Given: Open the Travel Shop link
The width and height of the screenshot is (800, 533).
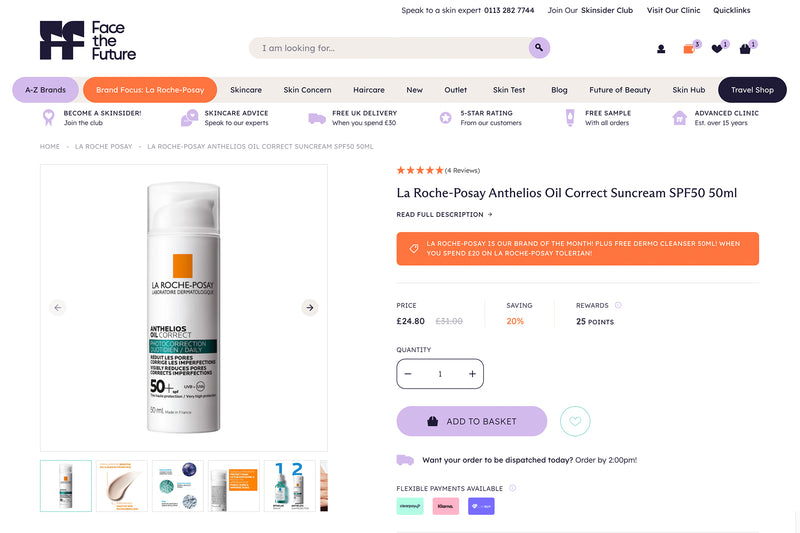Looking at the screenshot, I should [x=752, y=90].
